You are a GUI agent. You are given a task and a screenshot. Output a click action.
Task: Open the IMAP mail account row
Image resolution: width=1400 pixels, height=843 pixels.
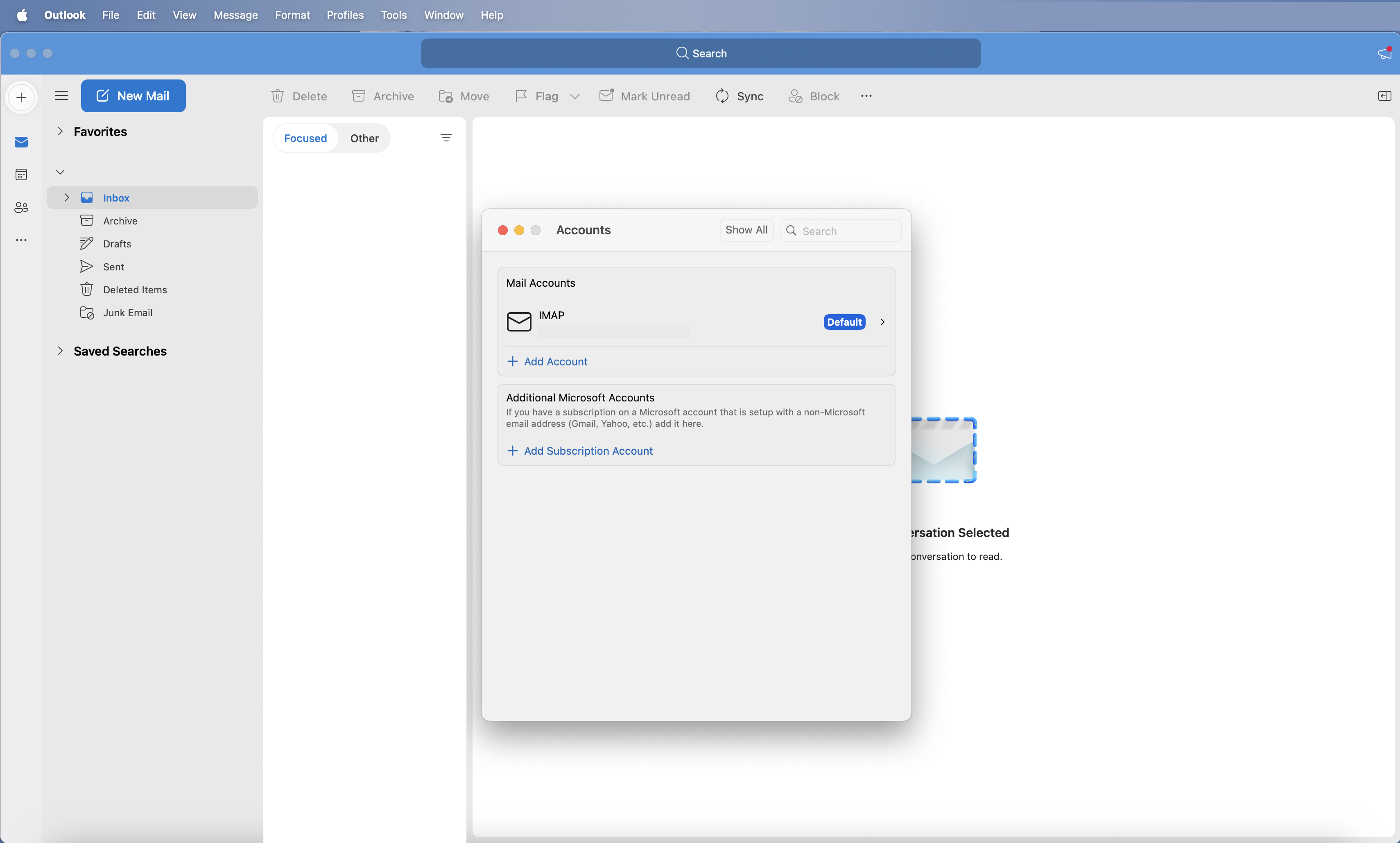click(x=696, y=322)
